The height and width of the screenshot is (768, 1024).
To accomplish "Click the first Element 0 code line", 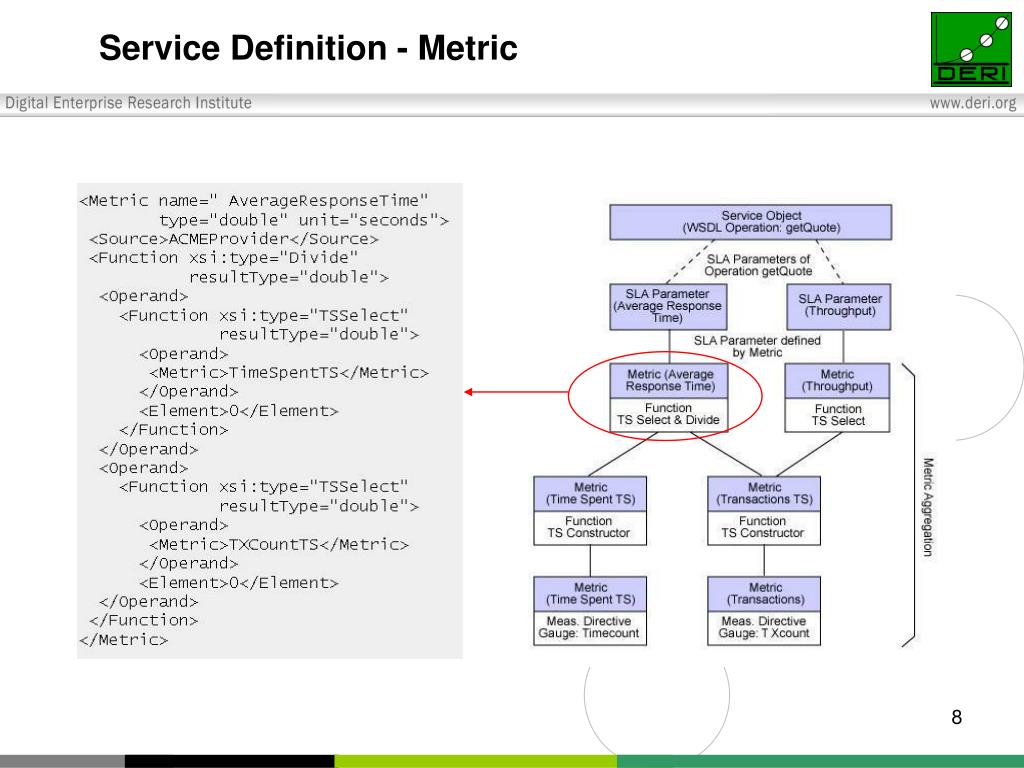I will click(x=239, y=411).
